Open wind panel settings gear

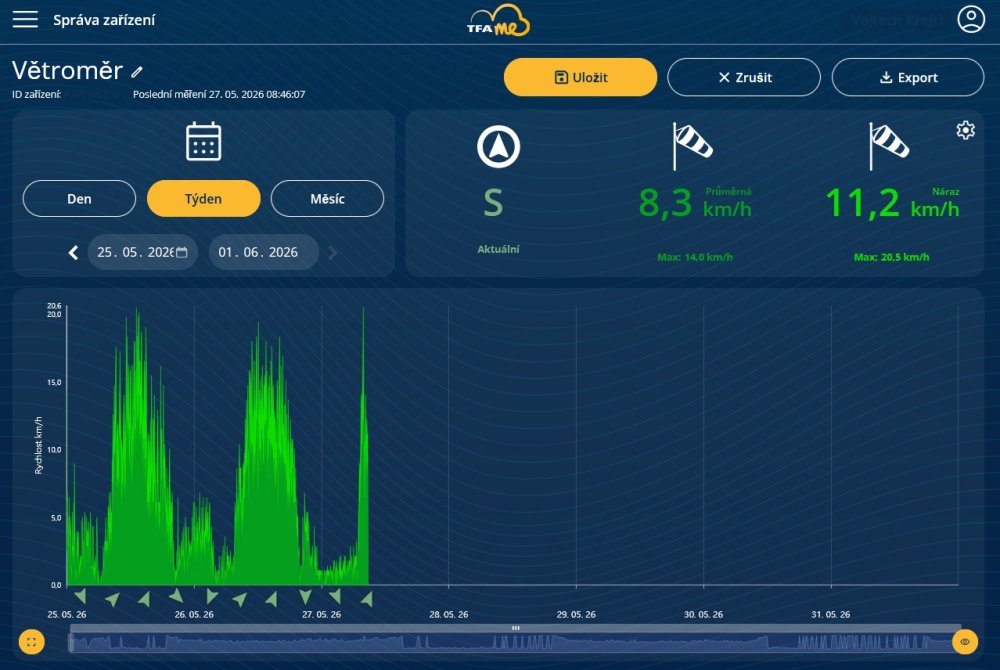click(x=966, y=130)
